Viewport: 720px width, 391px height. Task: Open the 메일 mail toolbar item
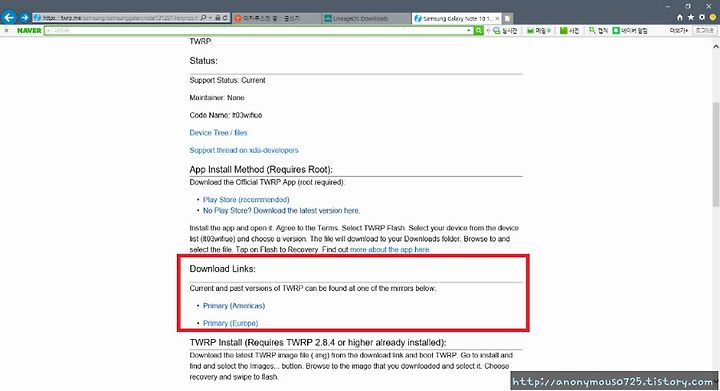[x=539, y=31]
